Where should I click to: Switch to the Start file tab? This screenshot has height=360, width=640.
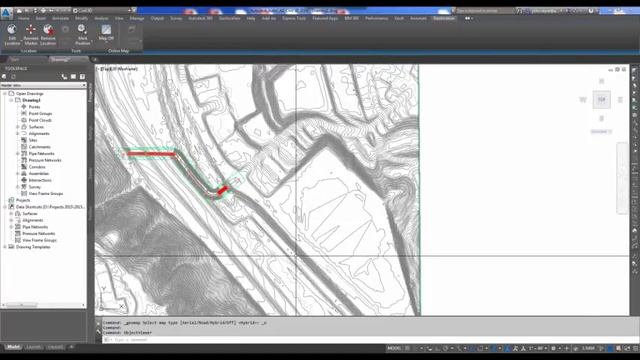coord(15,60)
